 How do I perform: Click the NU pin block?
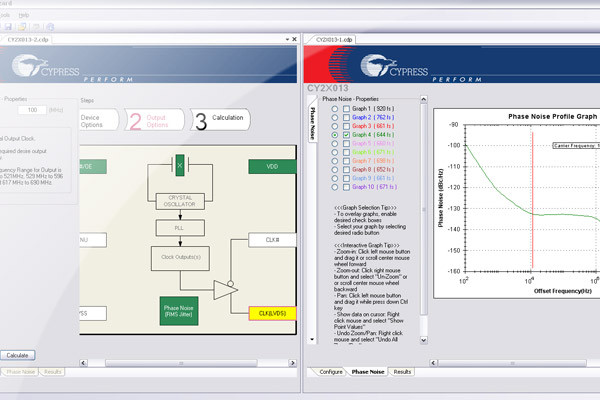[x=93, y=240]
